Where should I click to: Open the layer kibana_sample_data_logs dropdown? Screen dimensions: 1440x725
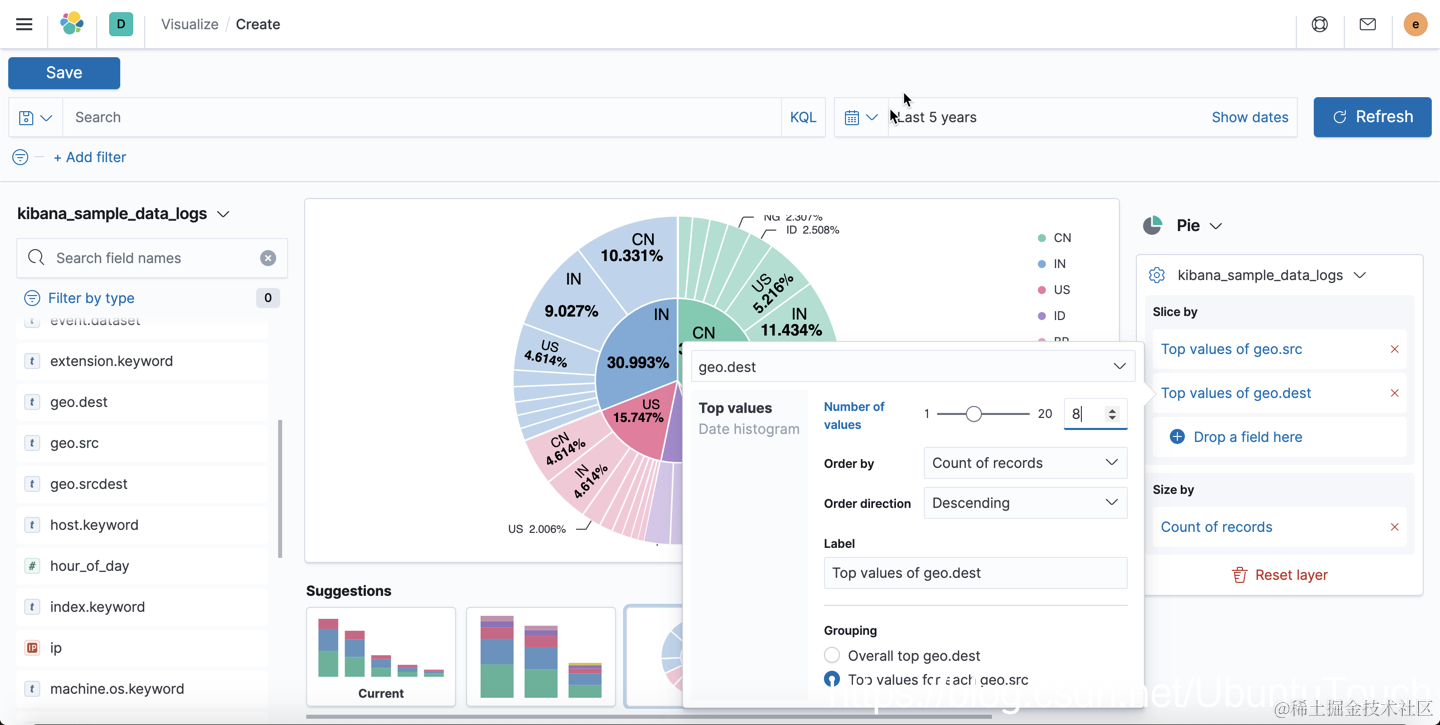pos(1272,275)
